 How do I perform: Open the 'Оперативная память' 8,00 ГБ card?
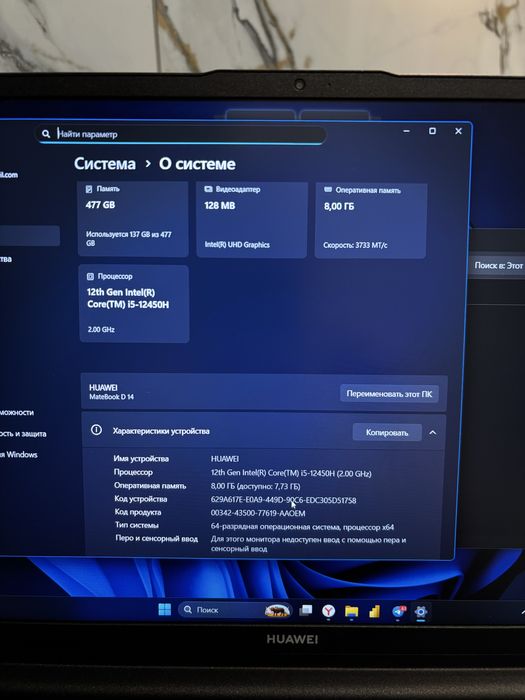coord(371,221)
